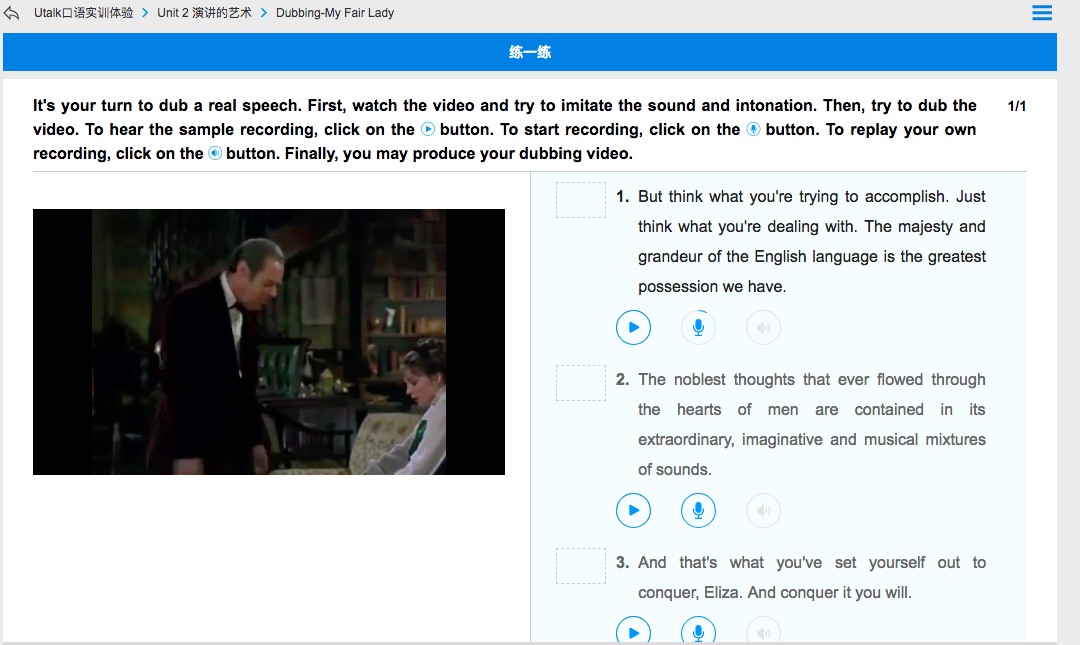Play sample recording for sentence 2

(633, 510)
